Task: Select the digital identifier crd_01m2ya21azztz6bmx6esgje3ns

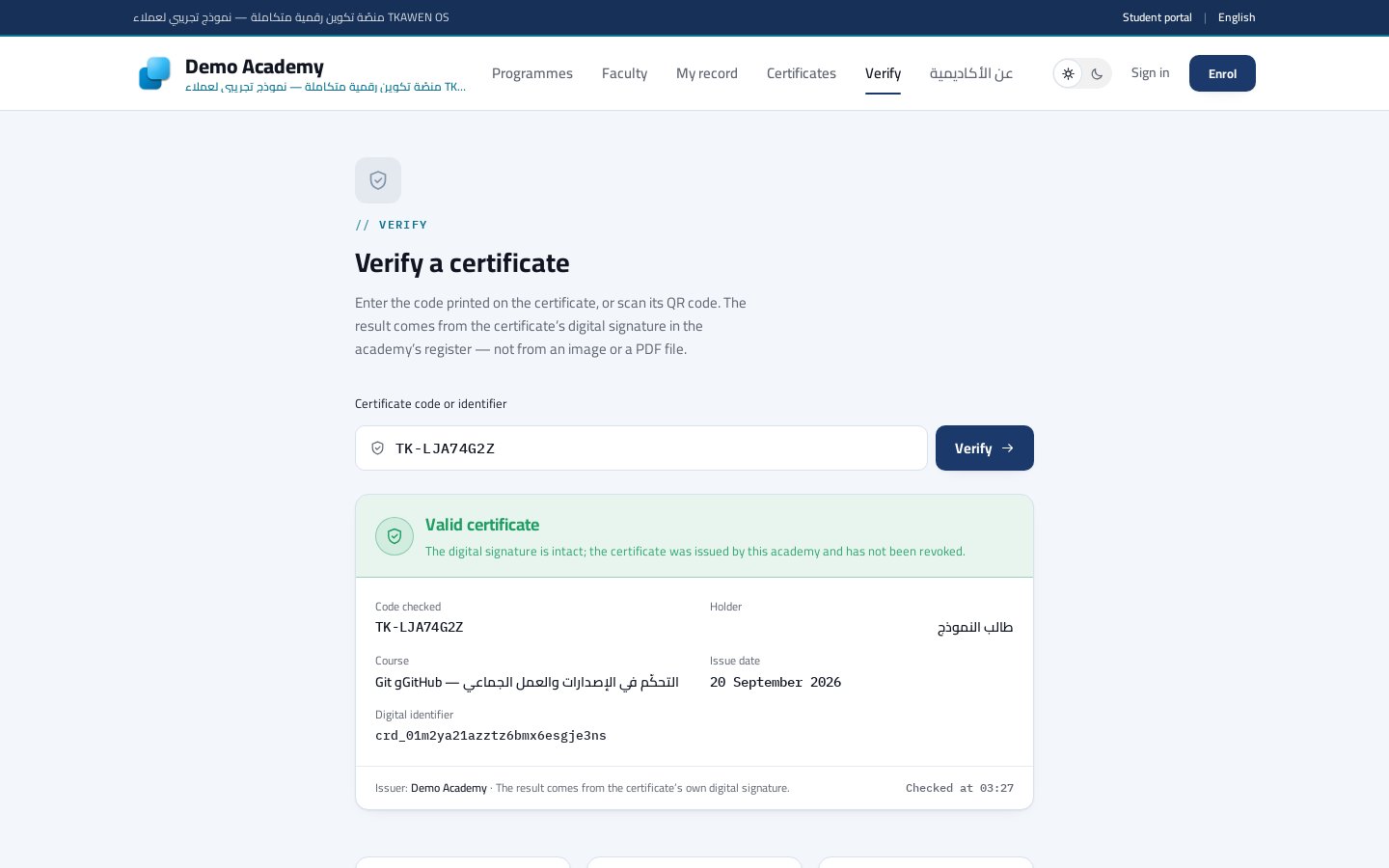Action: (x=491, y=736)
